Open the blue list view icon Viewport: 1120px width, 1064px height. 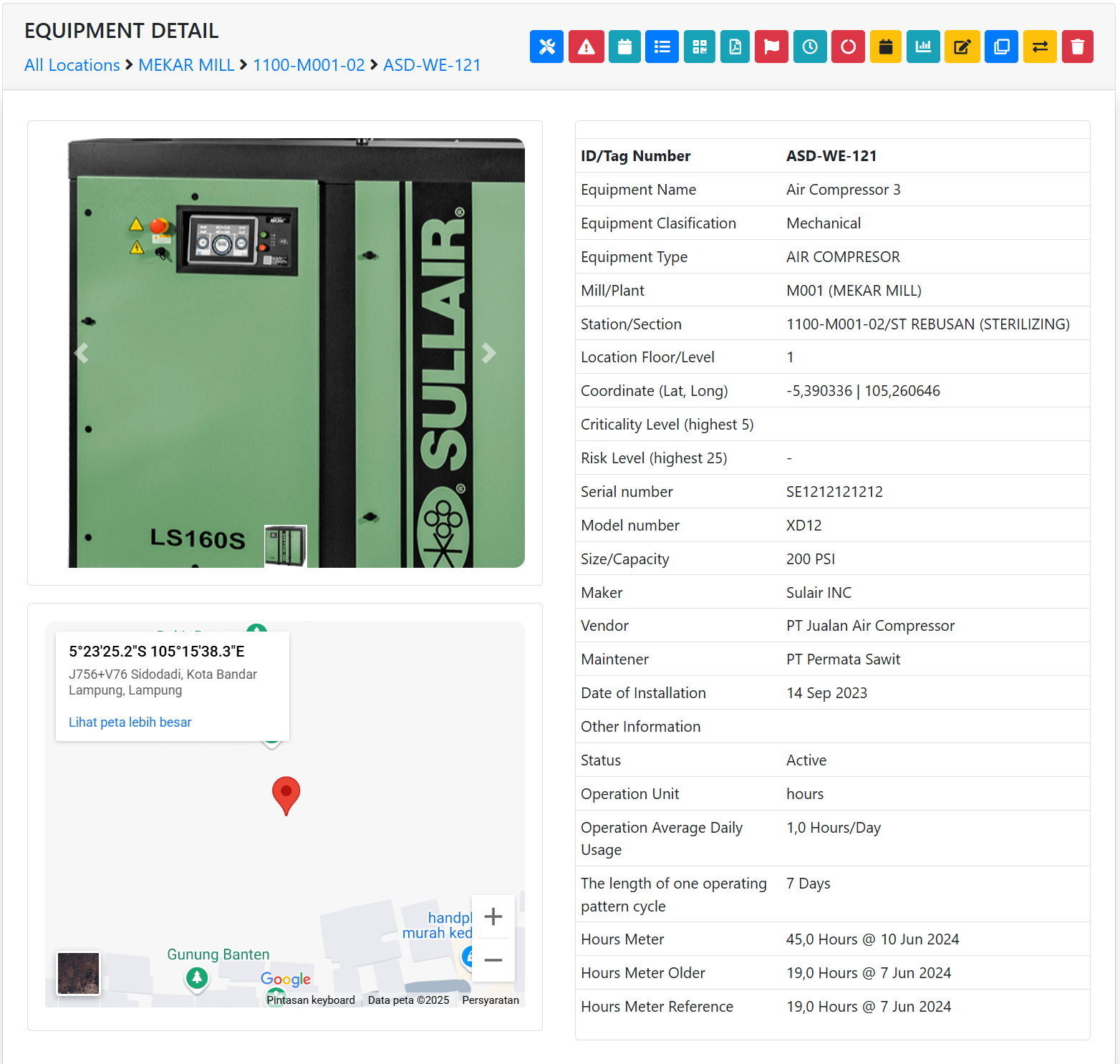tap(662, 47)
